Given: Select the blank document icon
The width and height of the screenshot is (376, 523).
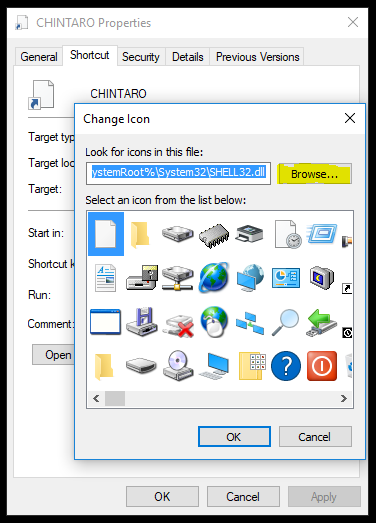Looking at the screenshot, I should pyautogui.click(x=106, y=234).
